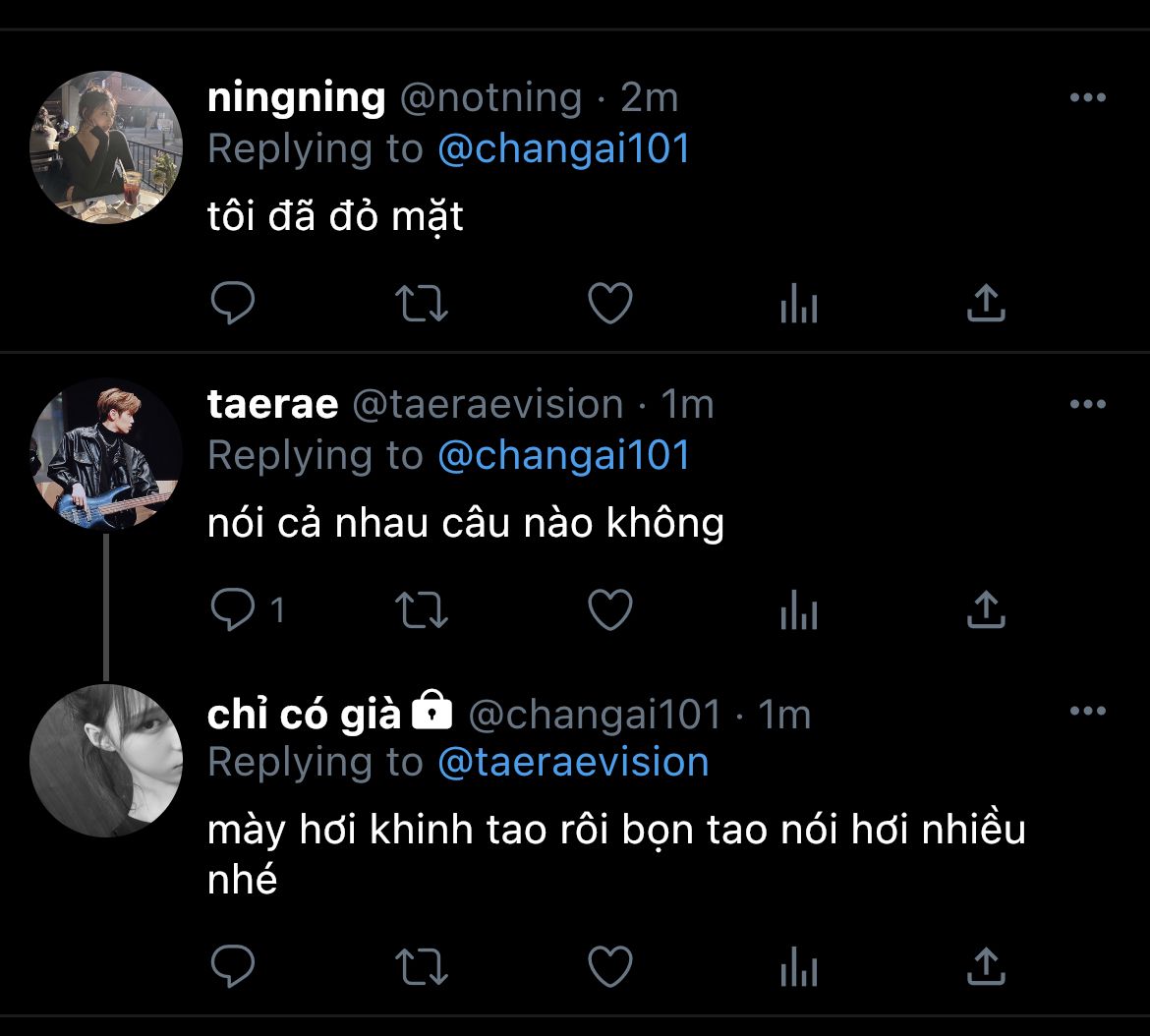Screen dimensions: 1150x1036
Task: Reply to ningning's tweet
Action: pos(233,304)
